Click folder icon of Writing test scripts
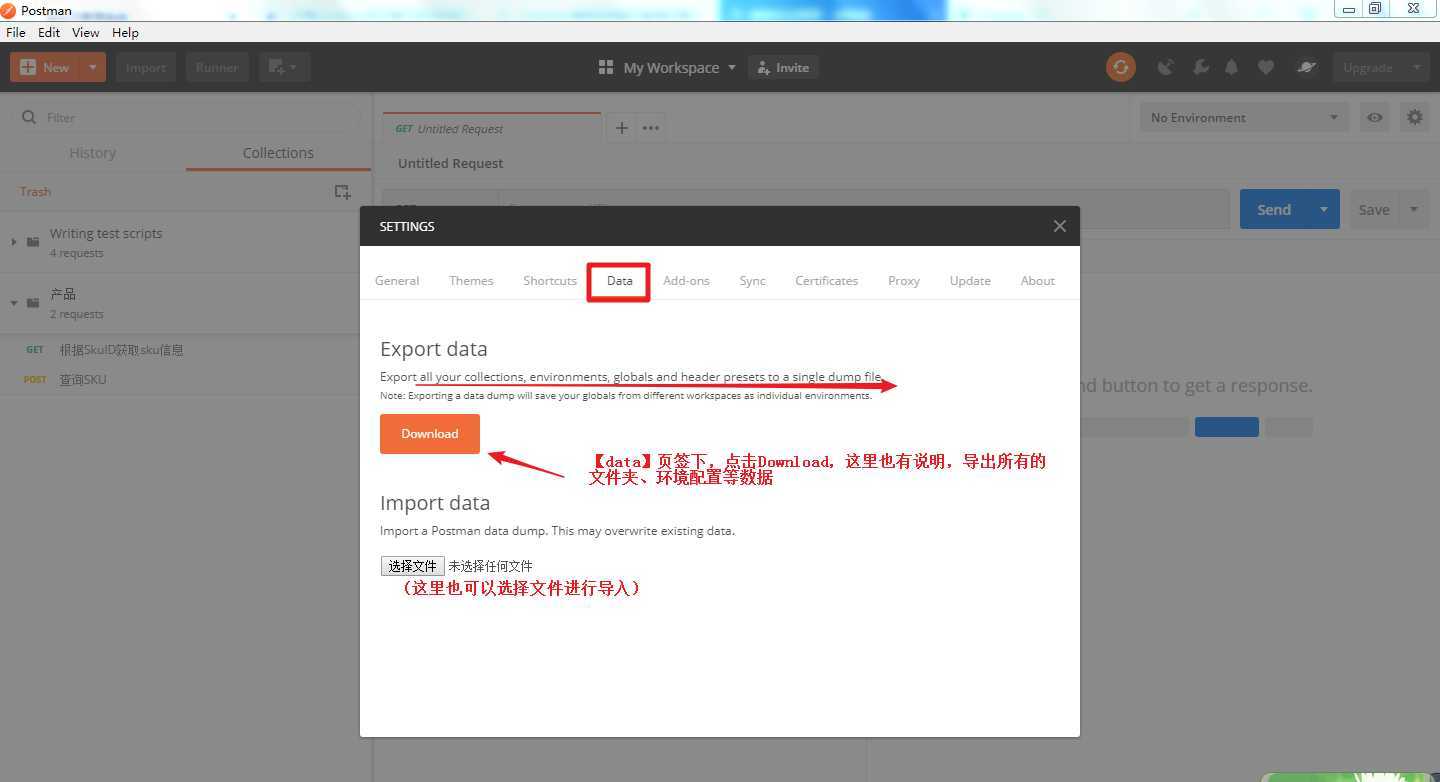 pyautogui.click(x=33, y=242)
